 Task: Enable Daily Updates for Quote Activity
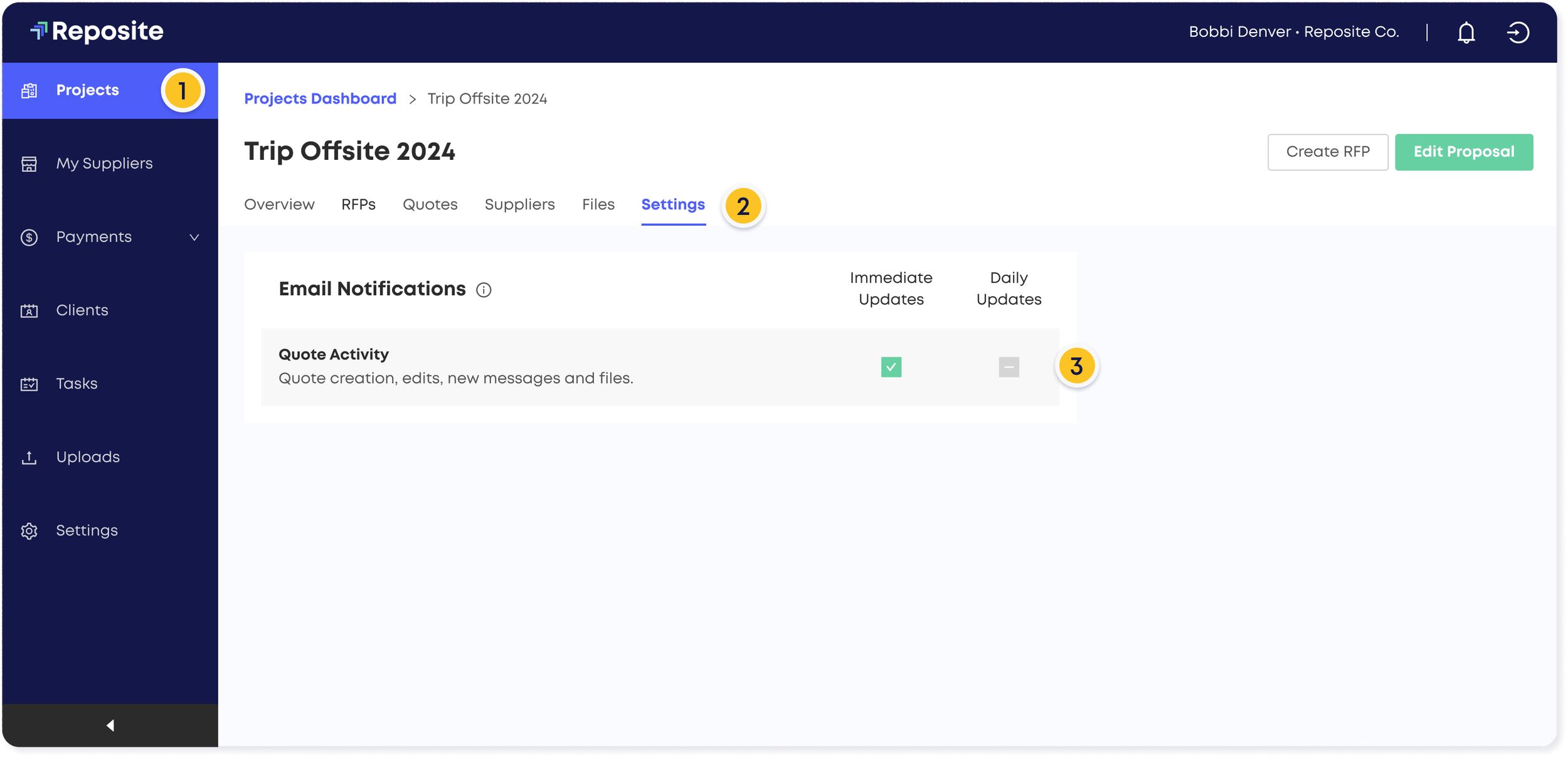coord(1009,367)
